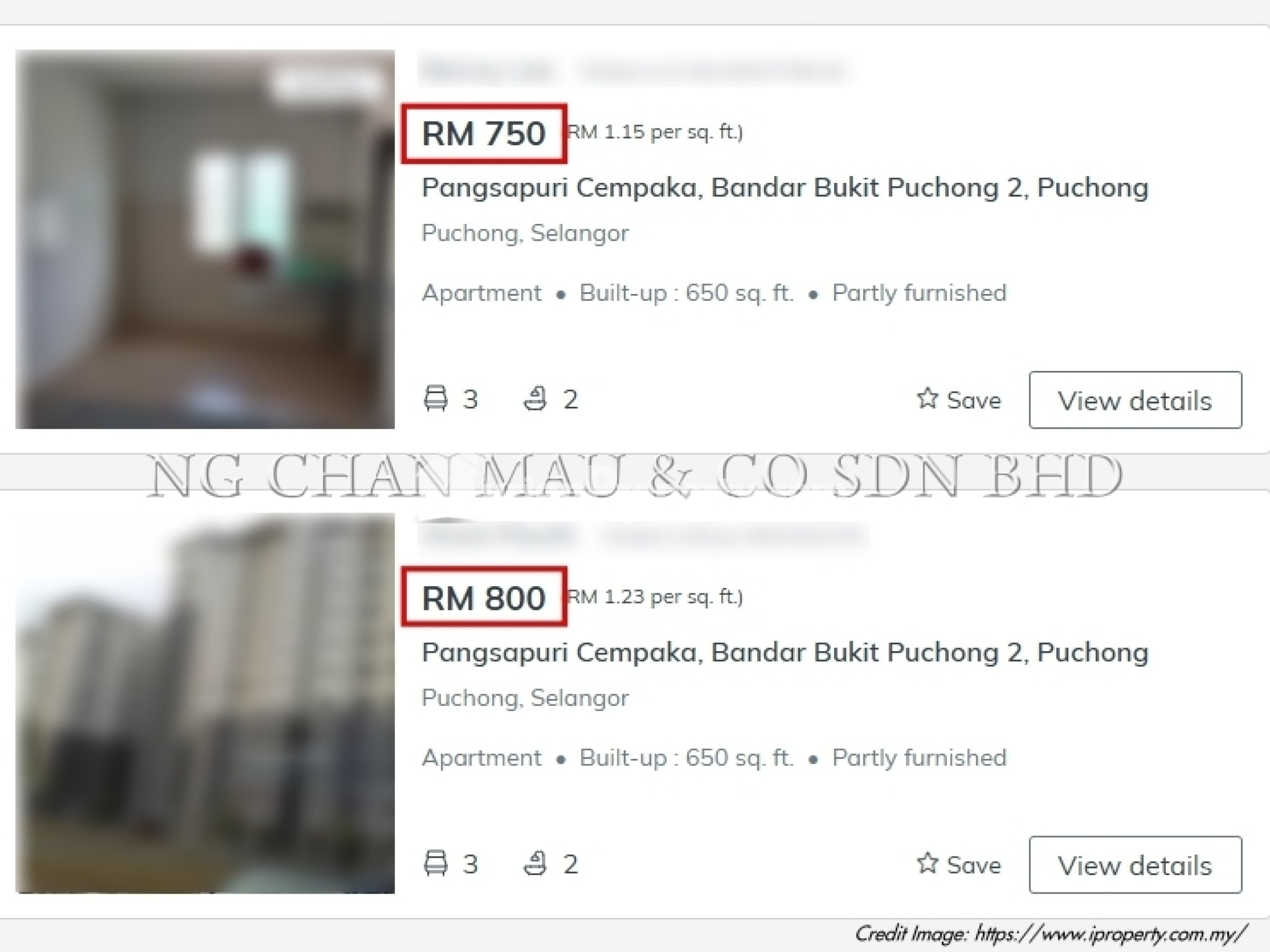
Task: Select the RM 800 price label
Action: 484,598
